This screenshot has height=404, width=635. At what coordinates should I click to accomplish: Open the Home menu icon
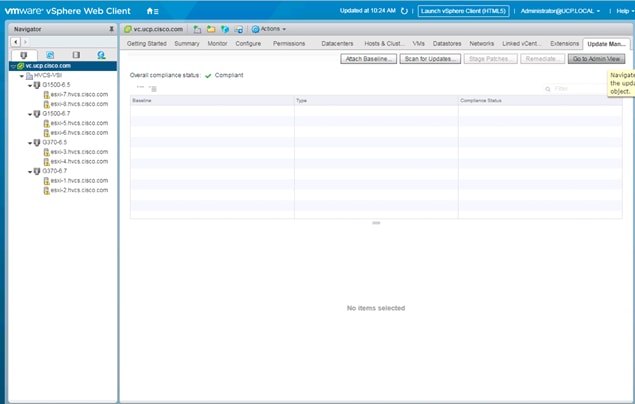click(152, 11)
